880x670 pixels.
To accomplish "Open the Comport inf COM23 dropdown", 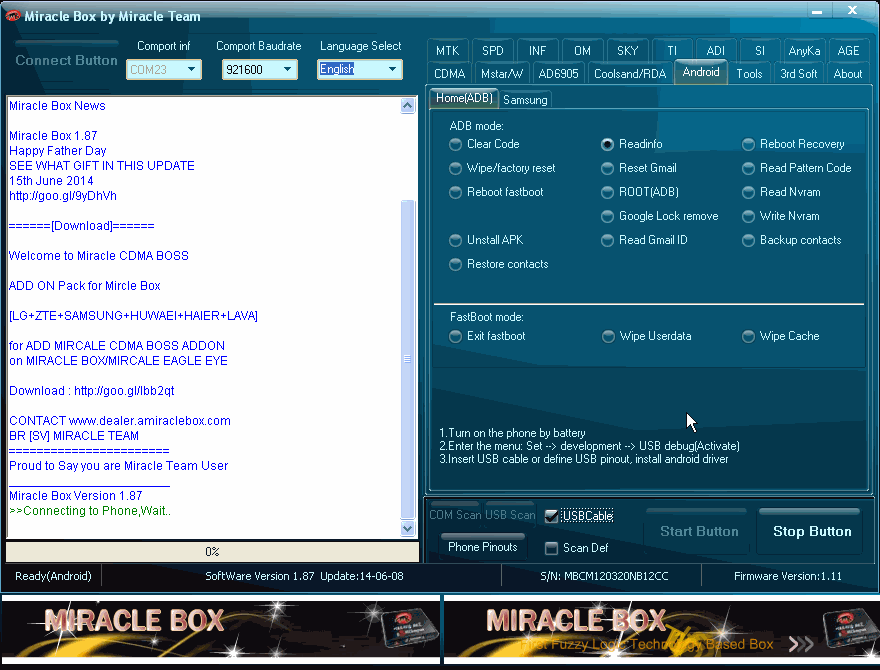I will [164, 70].
